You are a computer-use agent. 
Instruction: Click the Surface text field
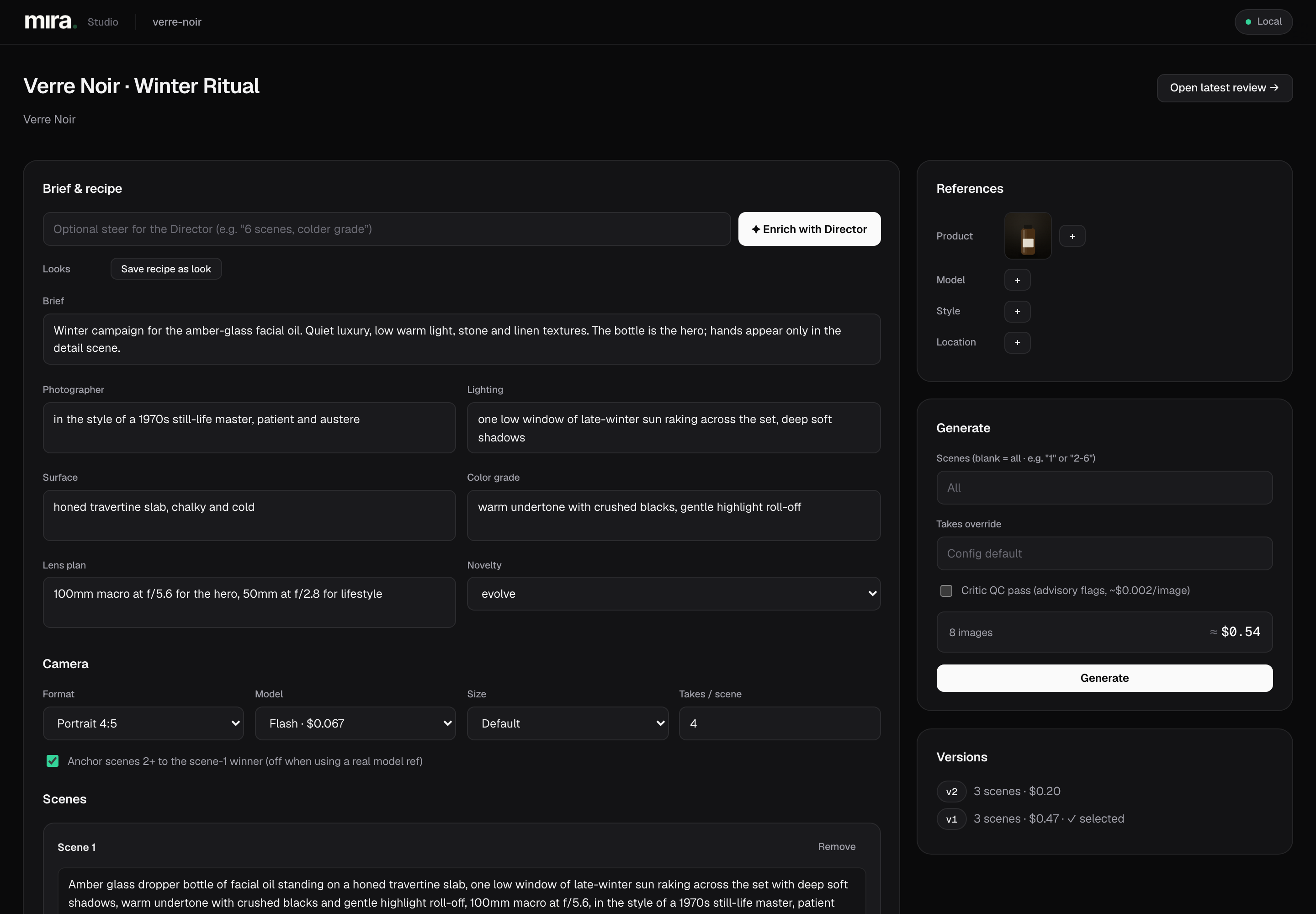(x=249, y=515)
